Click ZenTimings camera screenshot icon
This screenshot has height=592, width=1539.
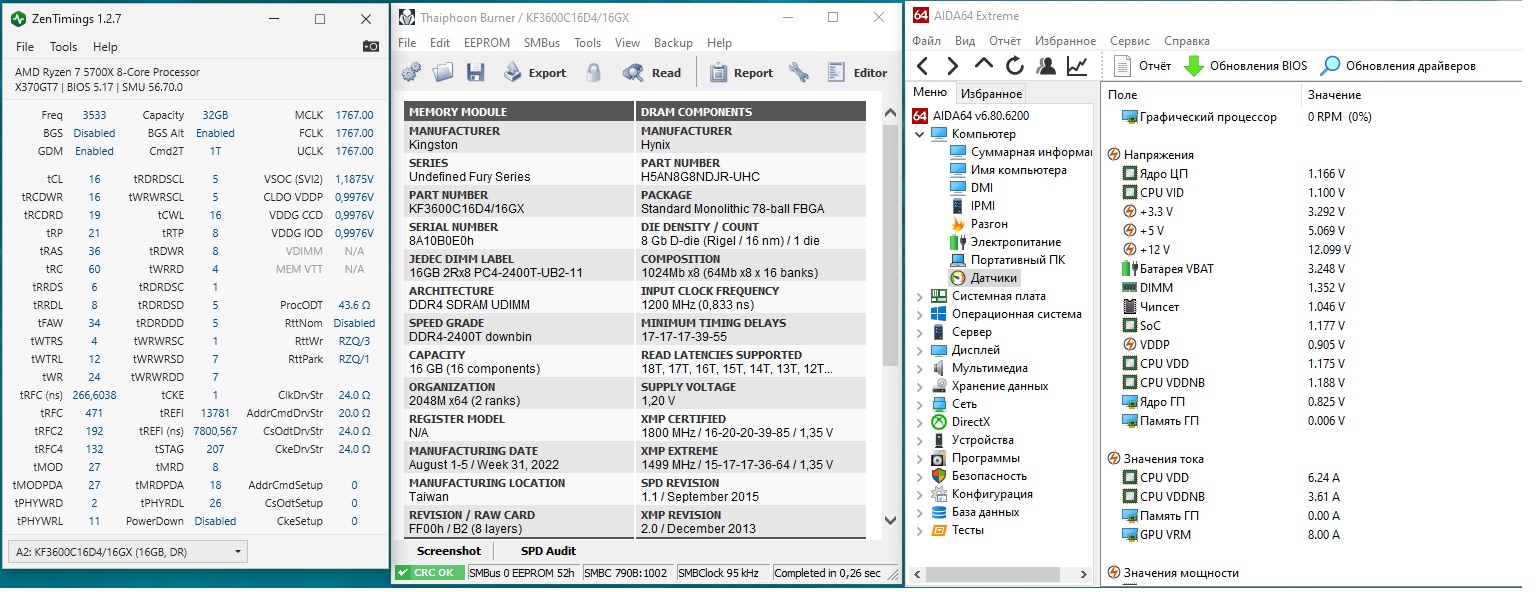[371, 47]
